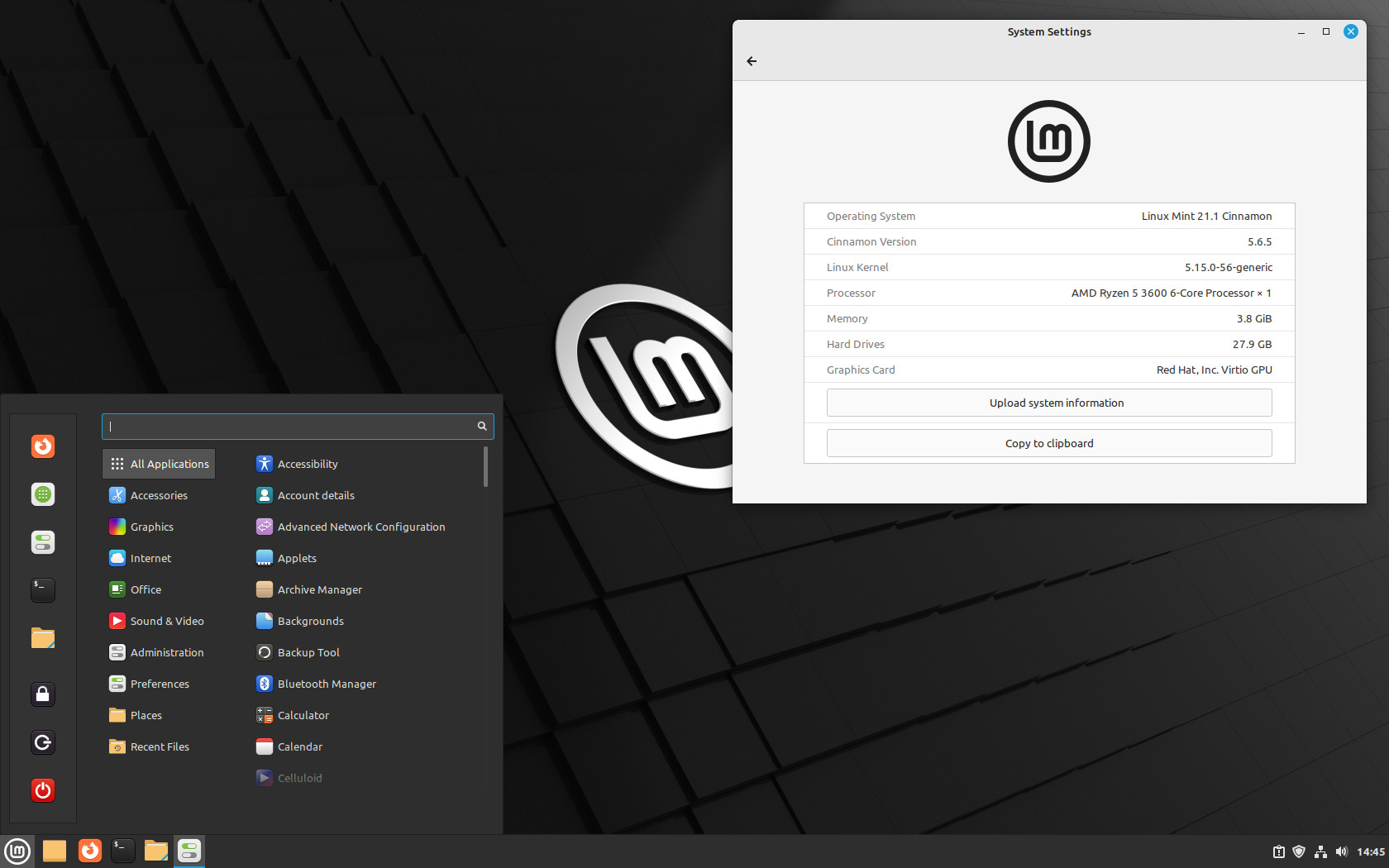1389x868 pixels.
Task: Go back with System Settings arrow
Action: point(752,61)
